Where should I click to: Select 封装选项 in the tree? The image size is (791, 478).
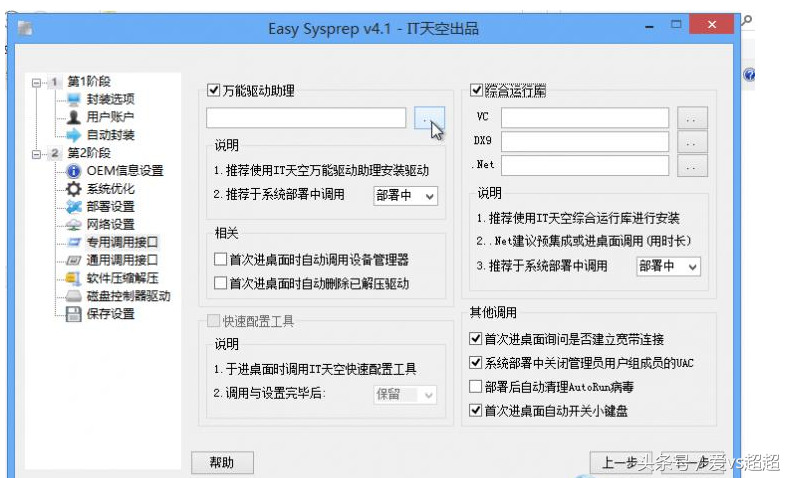110,99
